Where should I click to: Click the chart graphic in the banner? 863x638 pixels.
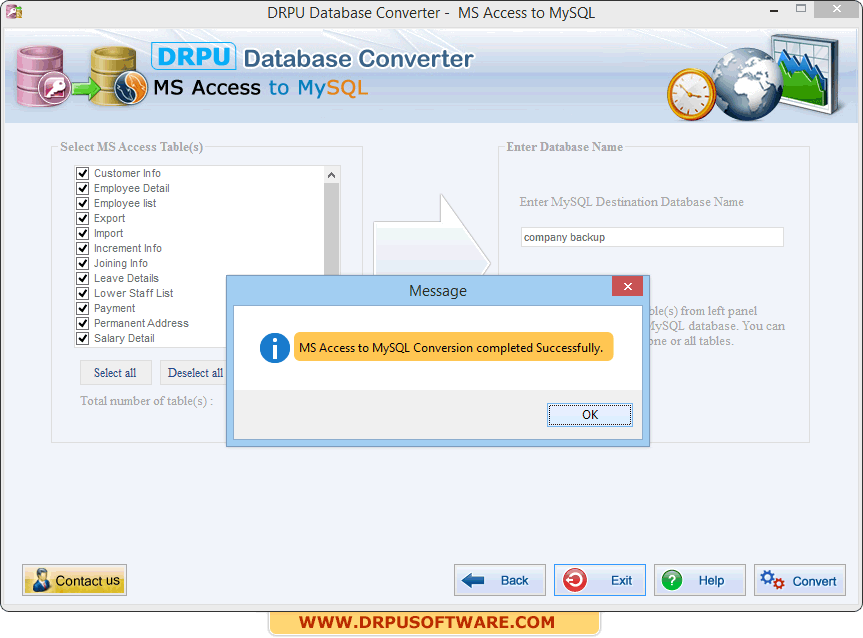806,73
